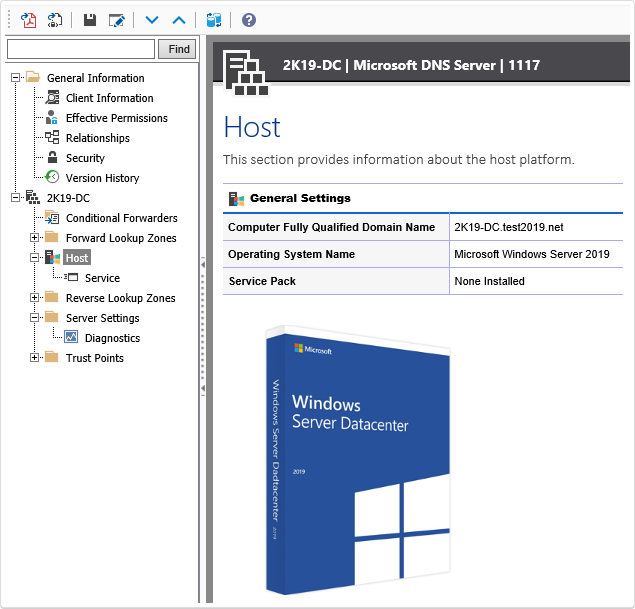Select 2K19-DC tree item label
Viewport: 635px width, 609px height.
(68, 198)
